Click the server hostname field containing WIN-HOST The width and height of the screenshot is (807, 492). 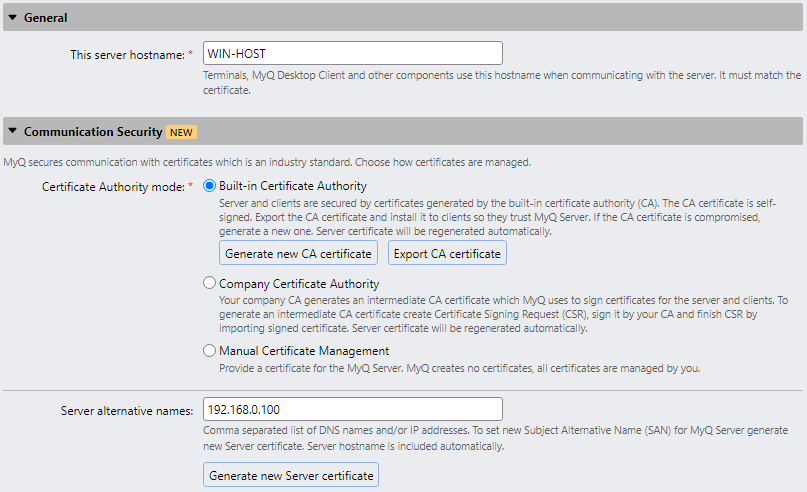(353, 54)
